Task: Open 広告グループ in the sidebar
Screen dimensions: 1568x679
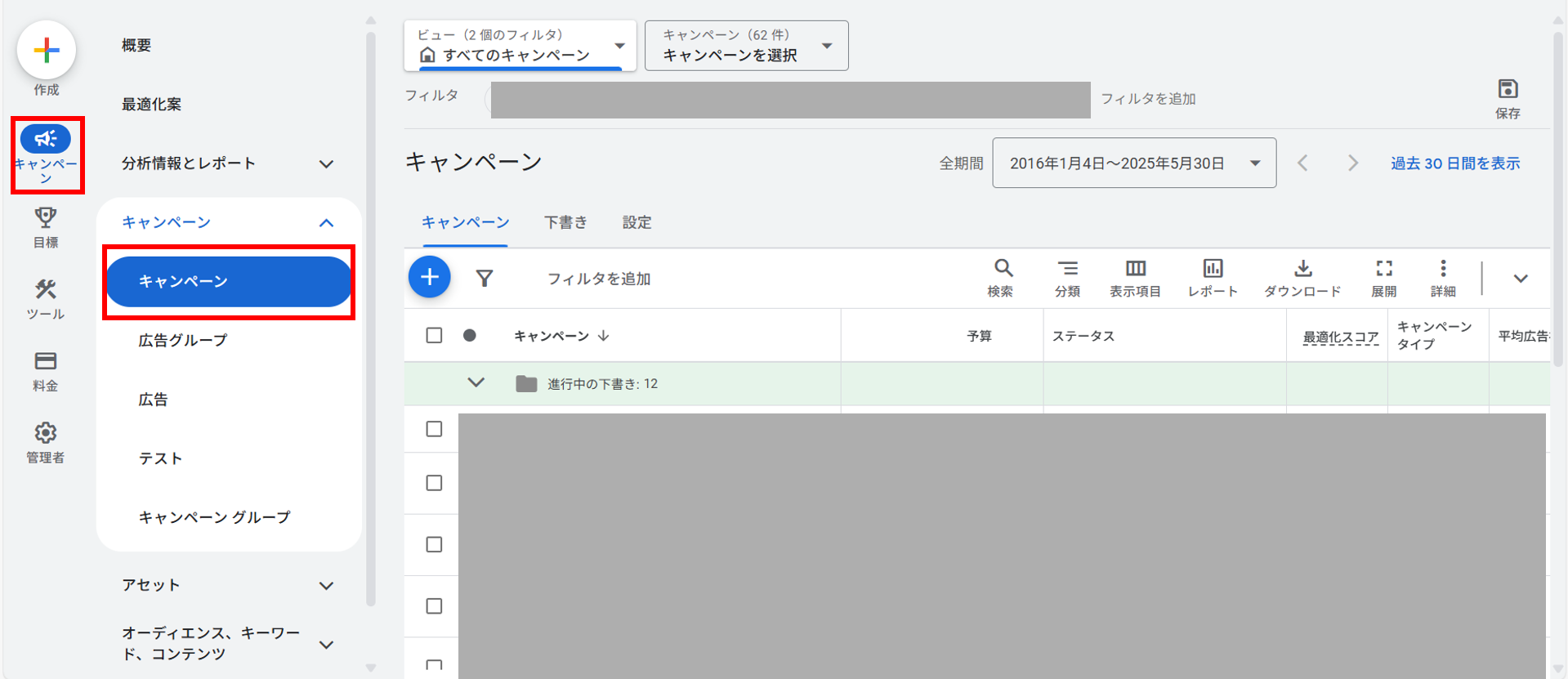Action: (183, 340)
